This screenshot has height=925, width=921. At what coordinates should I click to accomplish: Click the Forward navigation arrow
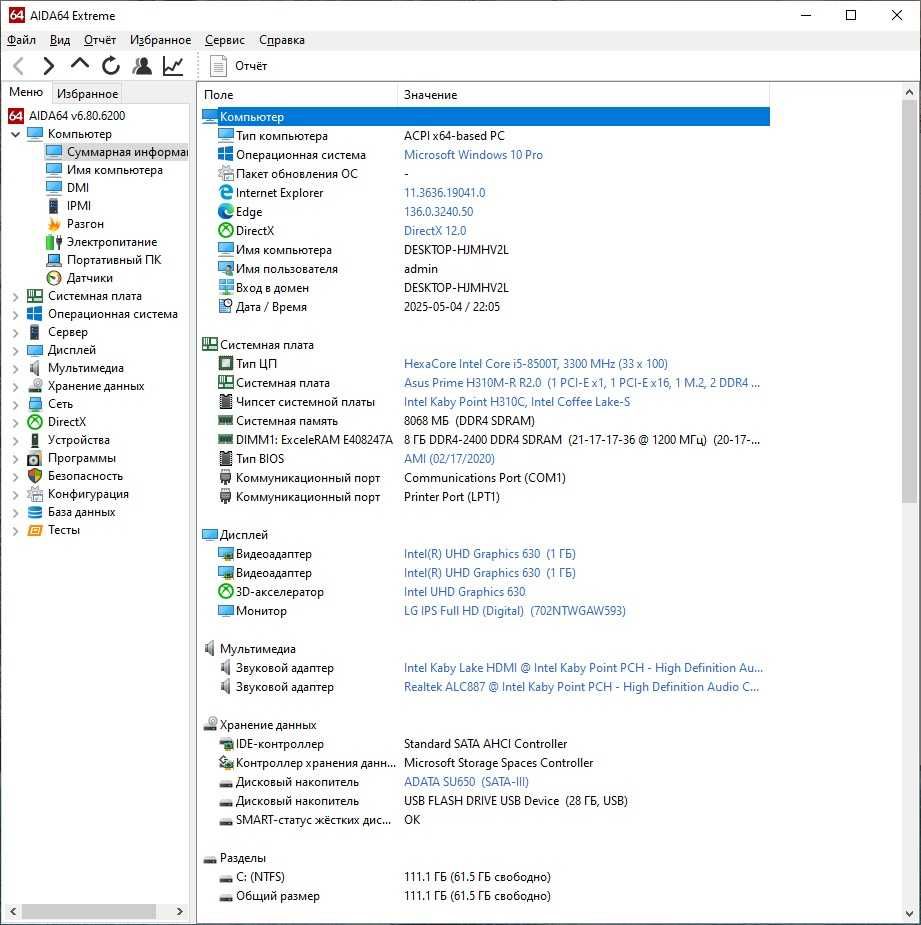pyautogui.click(x=49, y=66)
